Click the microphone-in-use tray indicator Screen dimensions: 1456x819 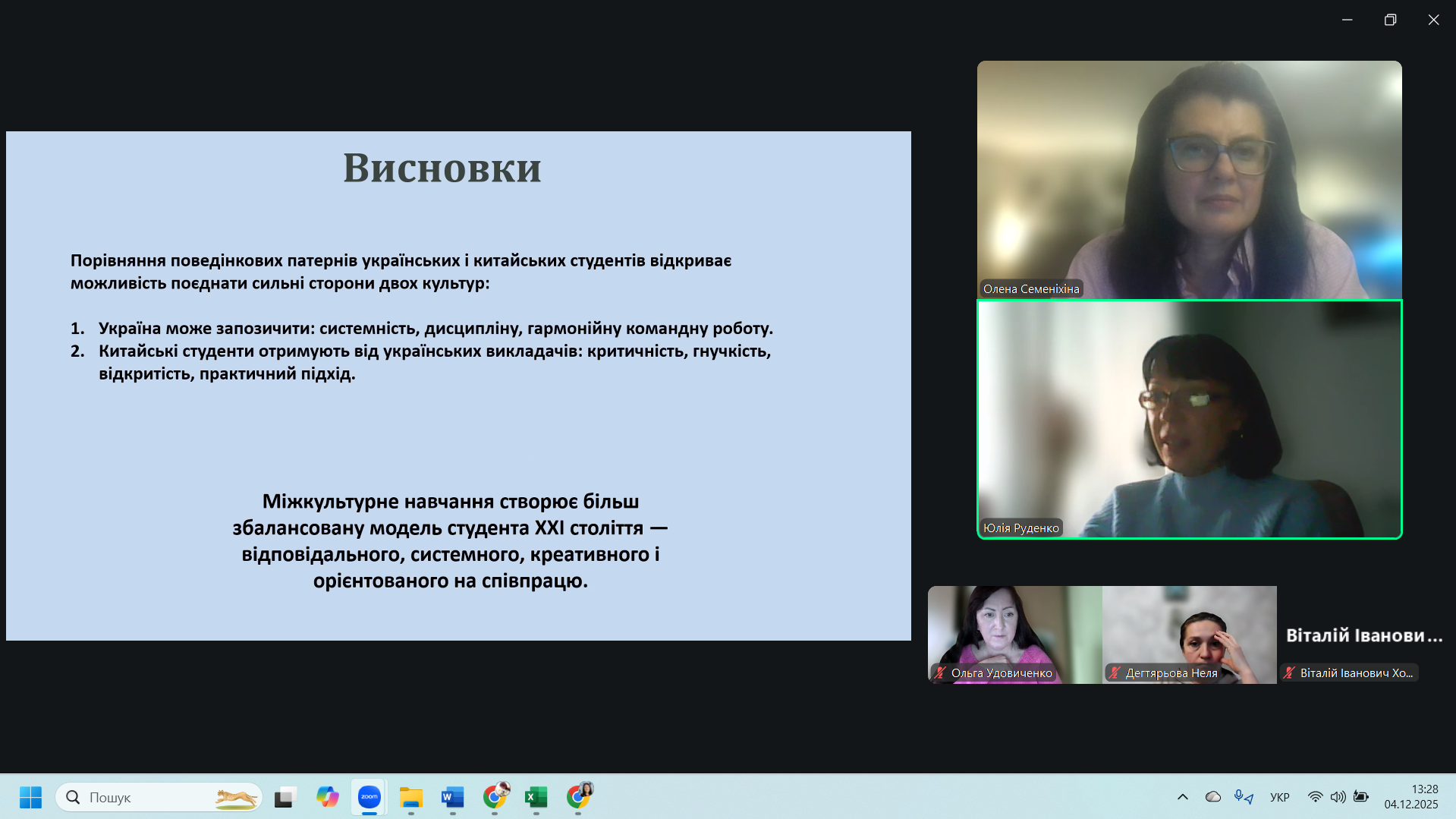[1243, 797]
